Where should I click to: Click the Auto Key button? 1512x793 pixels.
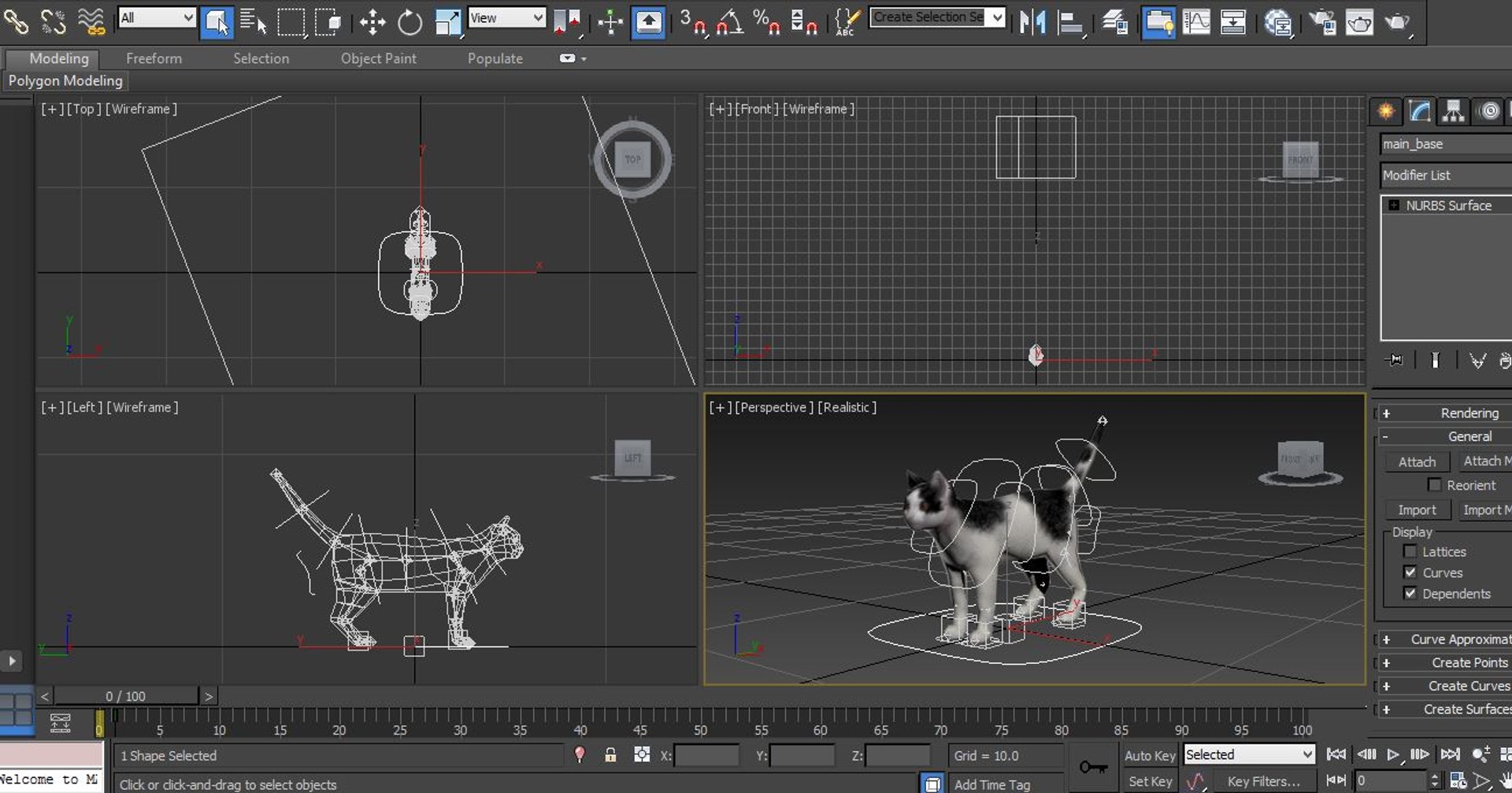pos(1149,755)
